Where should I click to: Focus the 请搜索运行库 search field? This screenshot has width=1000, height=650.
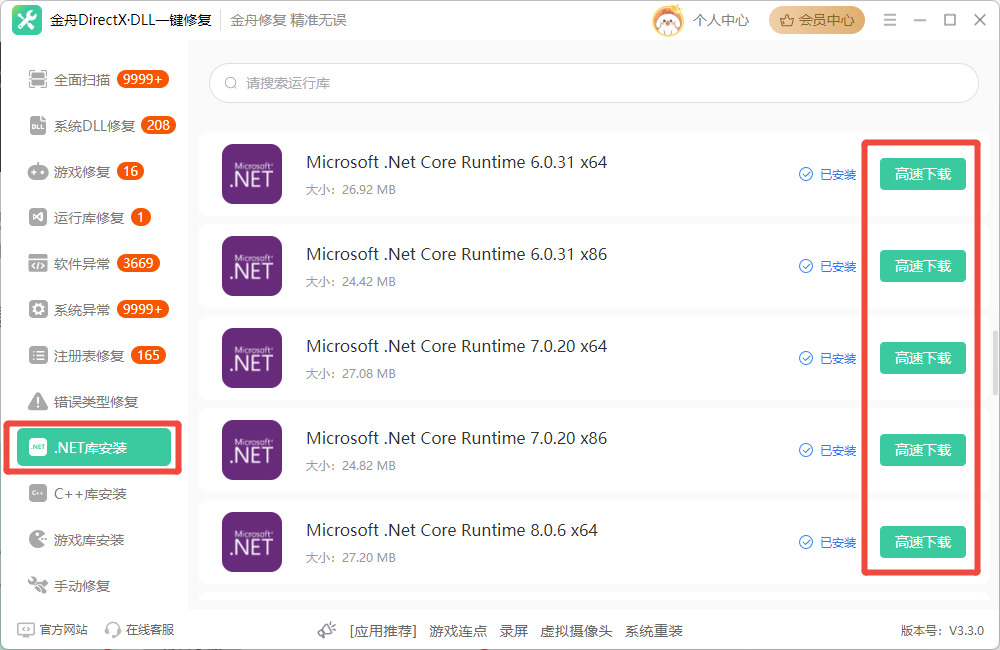pyautogui.click(x=594, y=83)
